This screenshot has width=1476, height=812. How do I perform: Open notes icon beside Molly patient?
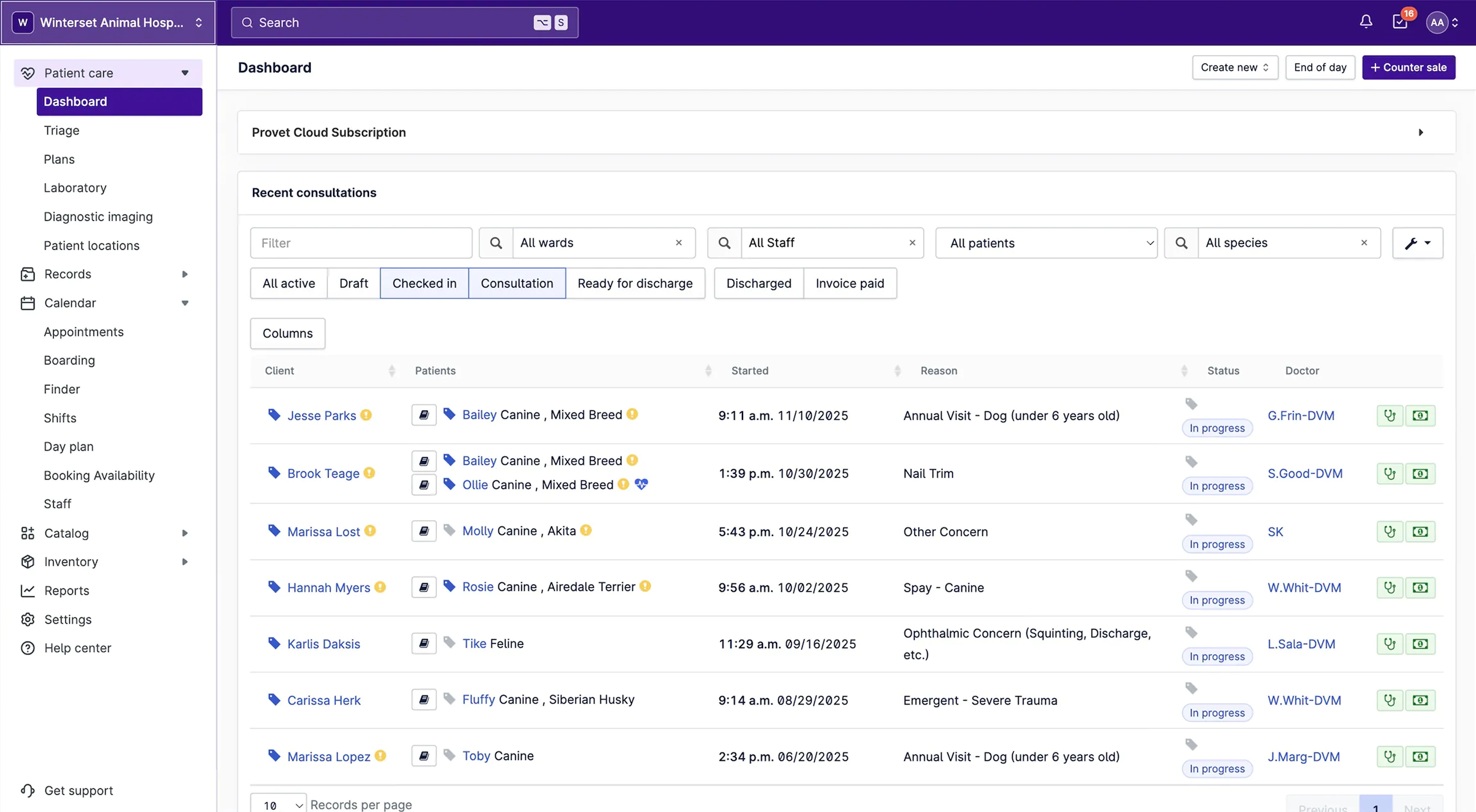click(x=423, y=531)
